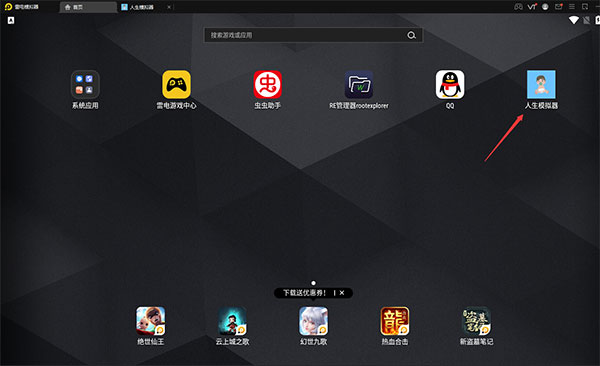Switch to the 首页 home tab
The image size is (600, 366).
[x=88, y=7]
